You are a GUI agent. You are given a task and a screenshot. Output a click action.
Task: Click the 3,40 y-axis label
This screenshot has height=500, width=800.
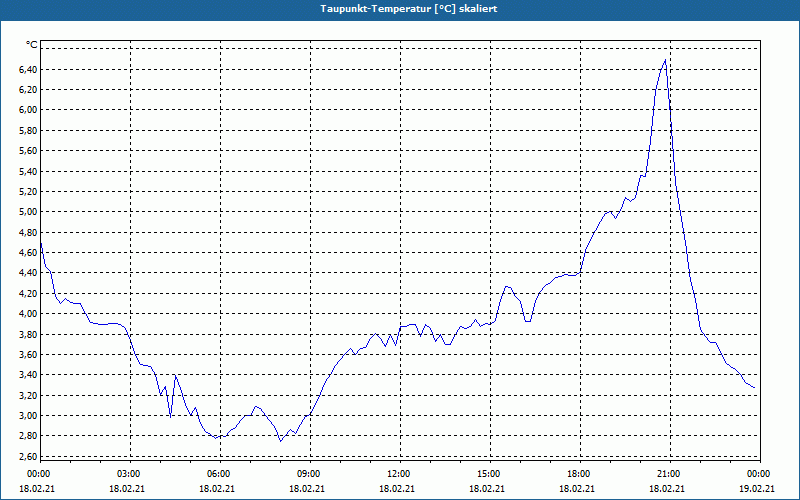coord(28,375)
